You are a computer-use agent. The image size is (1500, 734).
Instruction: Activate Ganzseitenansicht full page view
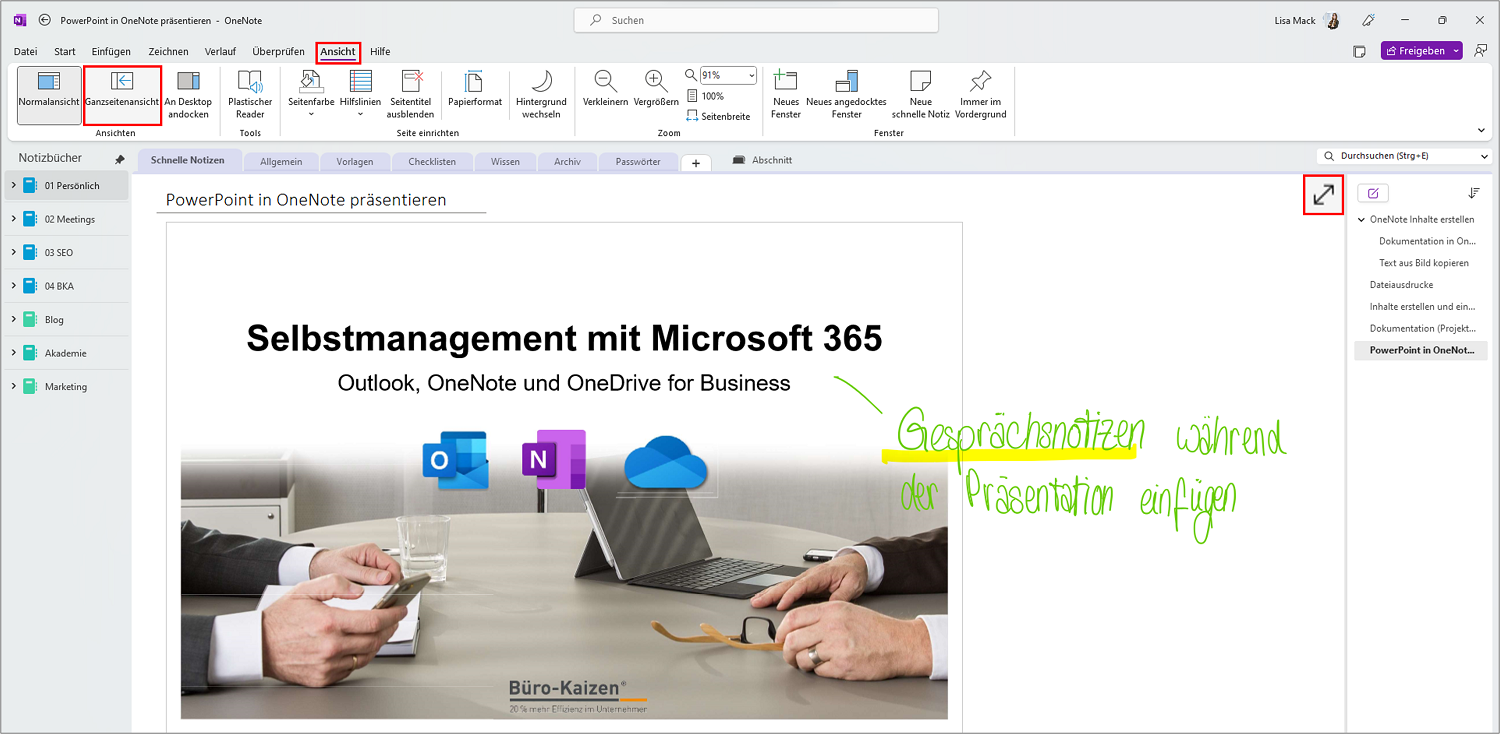122,95
